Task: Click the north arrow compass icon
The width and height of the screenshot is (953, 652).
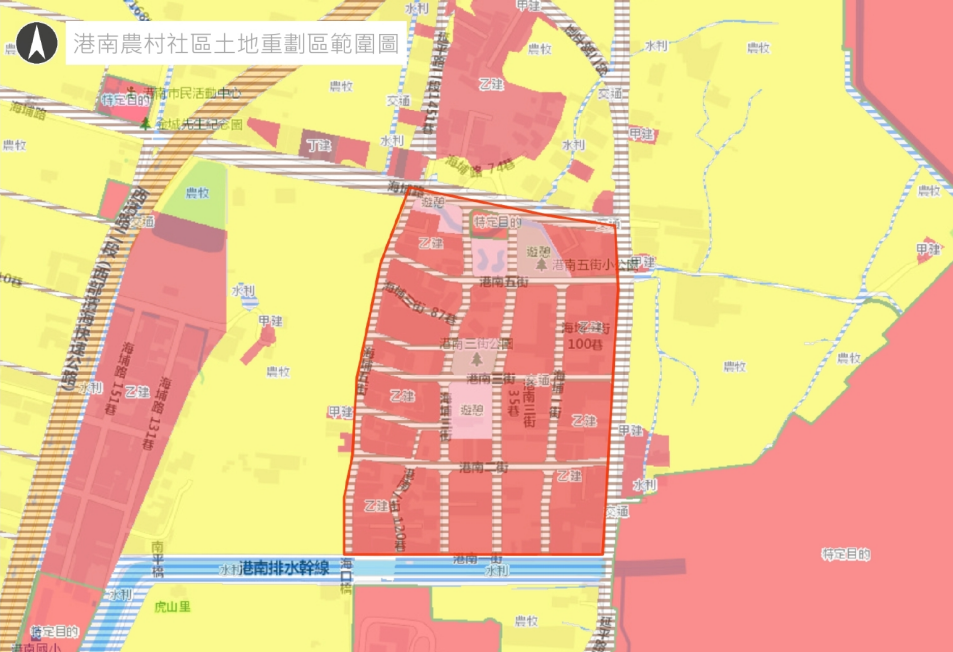Action: pyautogui.click(x=38, y=43)
